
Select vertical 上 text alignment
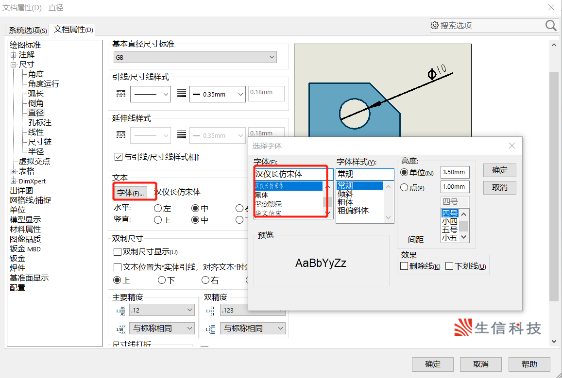pos(158,220)
